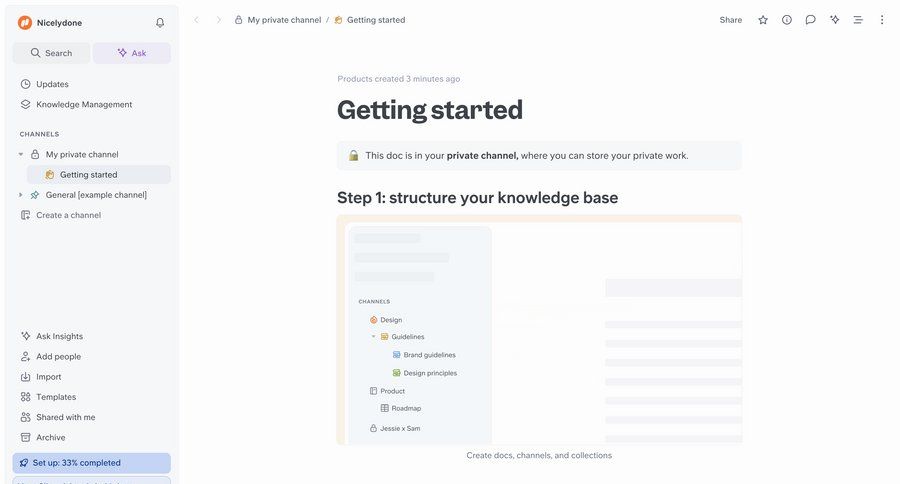The image size is (900, 484).
Task: Click the Share button
Action: [x=730, y=20]
